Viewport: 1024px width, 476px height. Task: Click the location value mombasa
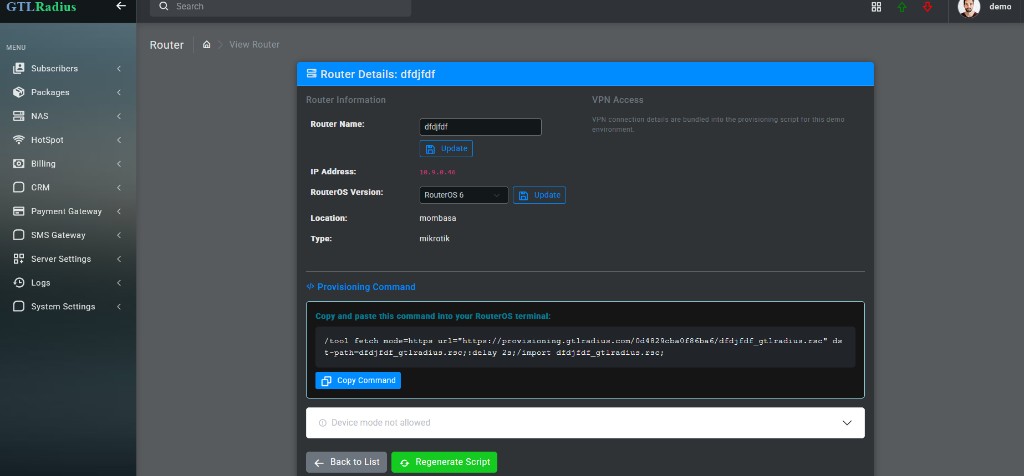(x=438, y=218)
